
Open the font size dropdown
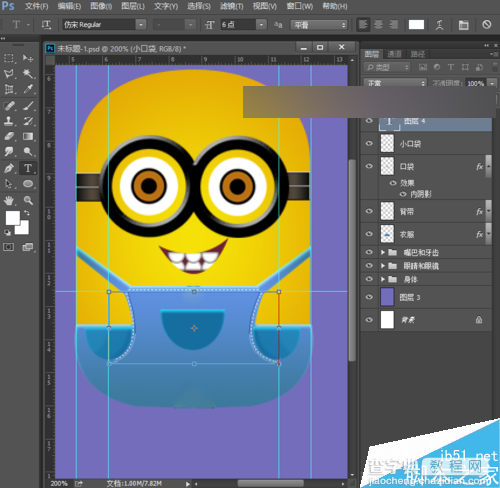click(x=262, y=25)
